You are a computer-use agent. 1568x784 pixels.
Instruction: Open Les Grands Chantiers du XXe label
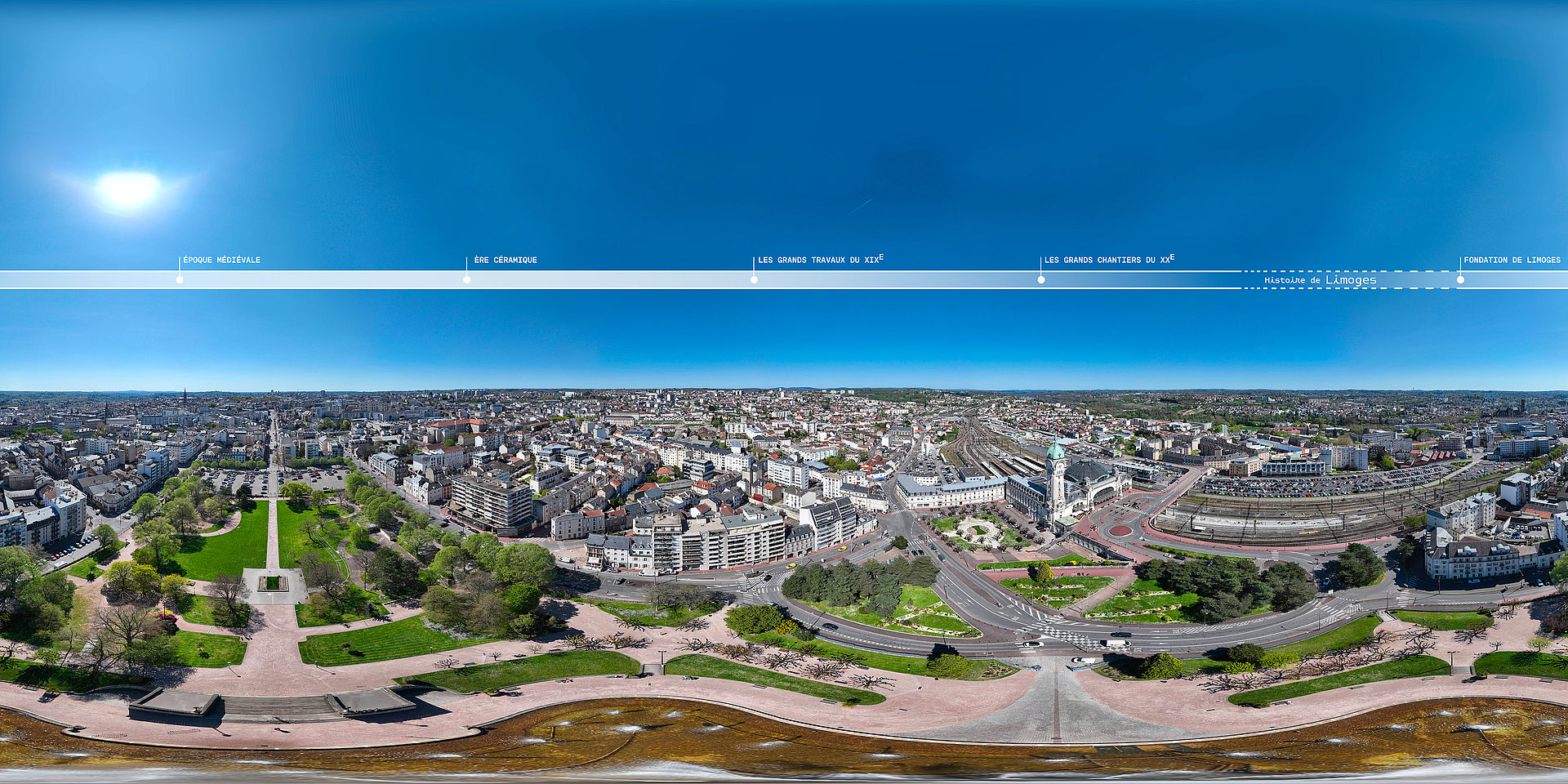point(1109,259)
